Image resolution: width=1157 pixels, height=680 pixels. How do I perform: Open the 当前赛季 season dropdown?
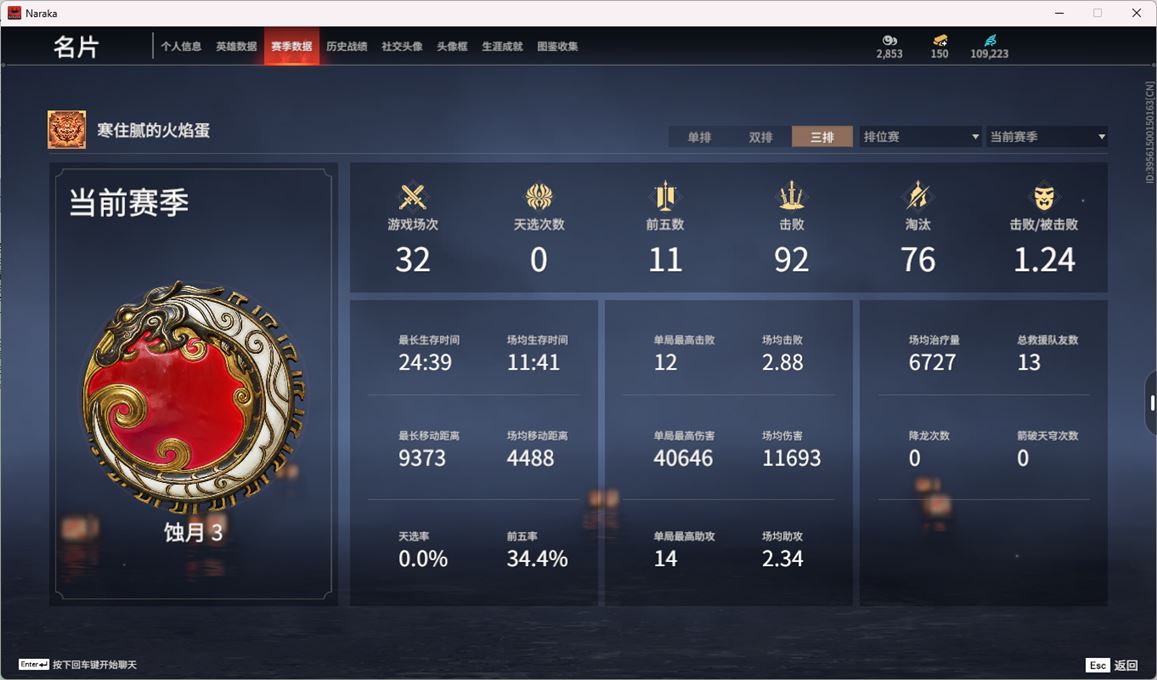click(x=1047, y=136)
